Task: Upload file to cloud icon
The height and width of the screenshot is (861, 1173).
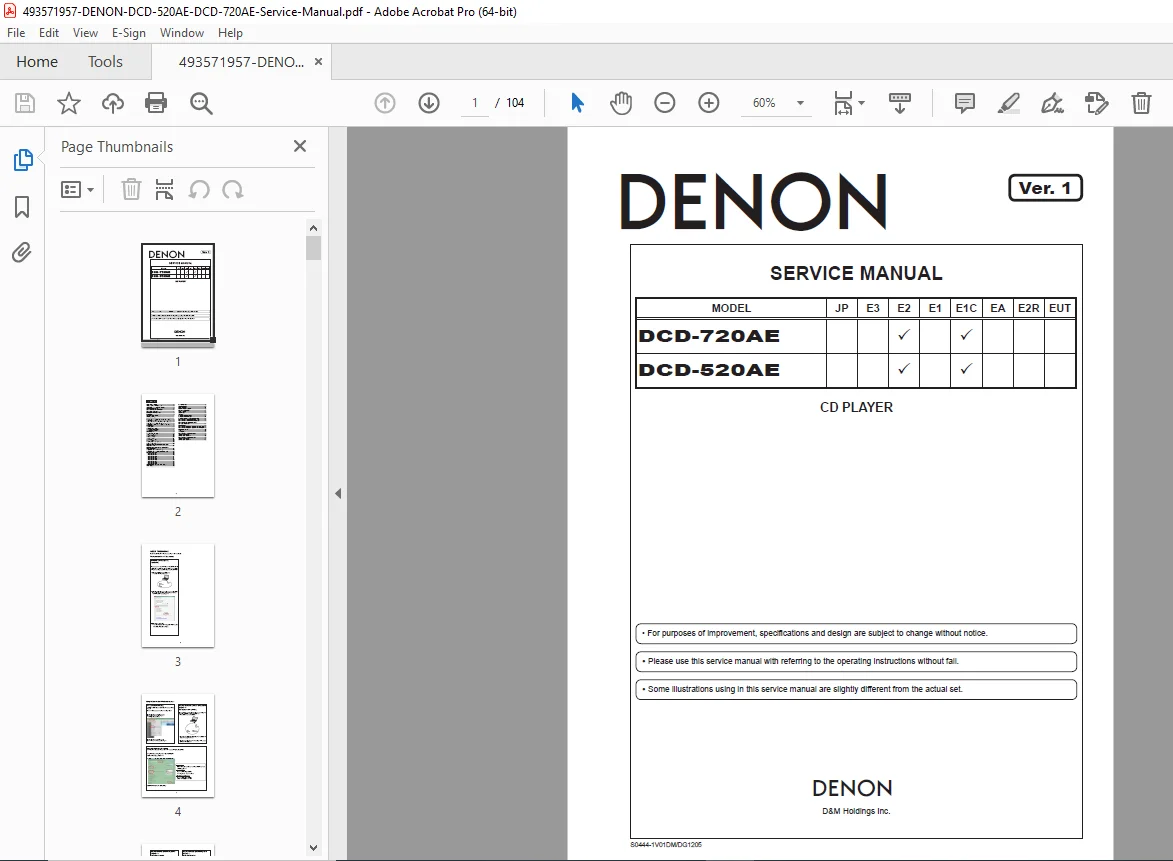Action: [x=113, y=103]
